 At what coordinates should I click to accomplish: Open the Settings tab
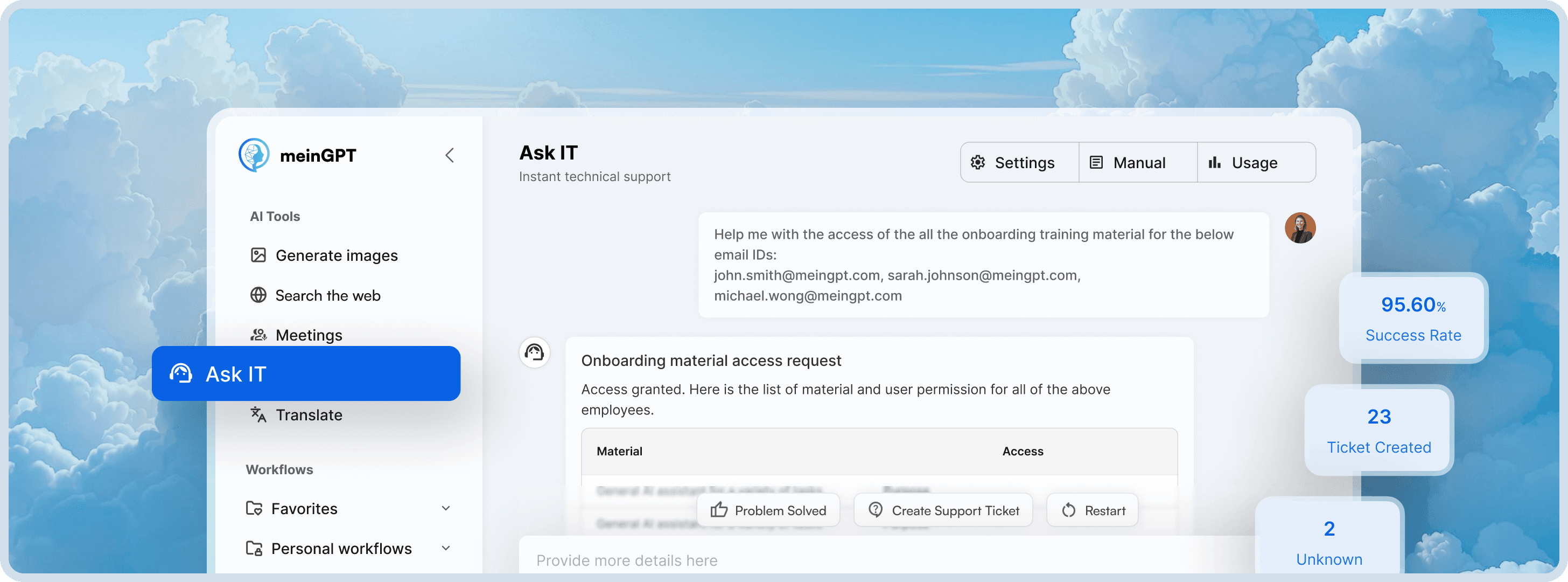[x=1019, y=163]
